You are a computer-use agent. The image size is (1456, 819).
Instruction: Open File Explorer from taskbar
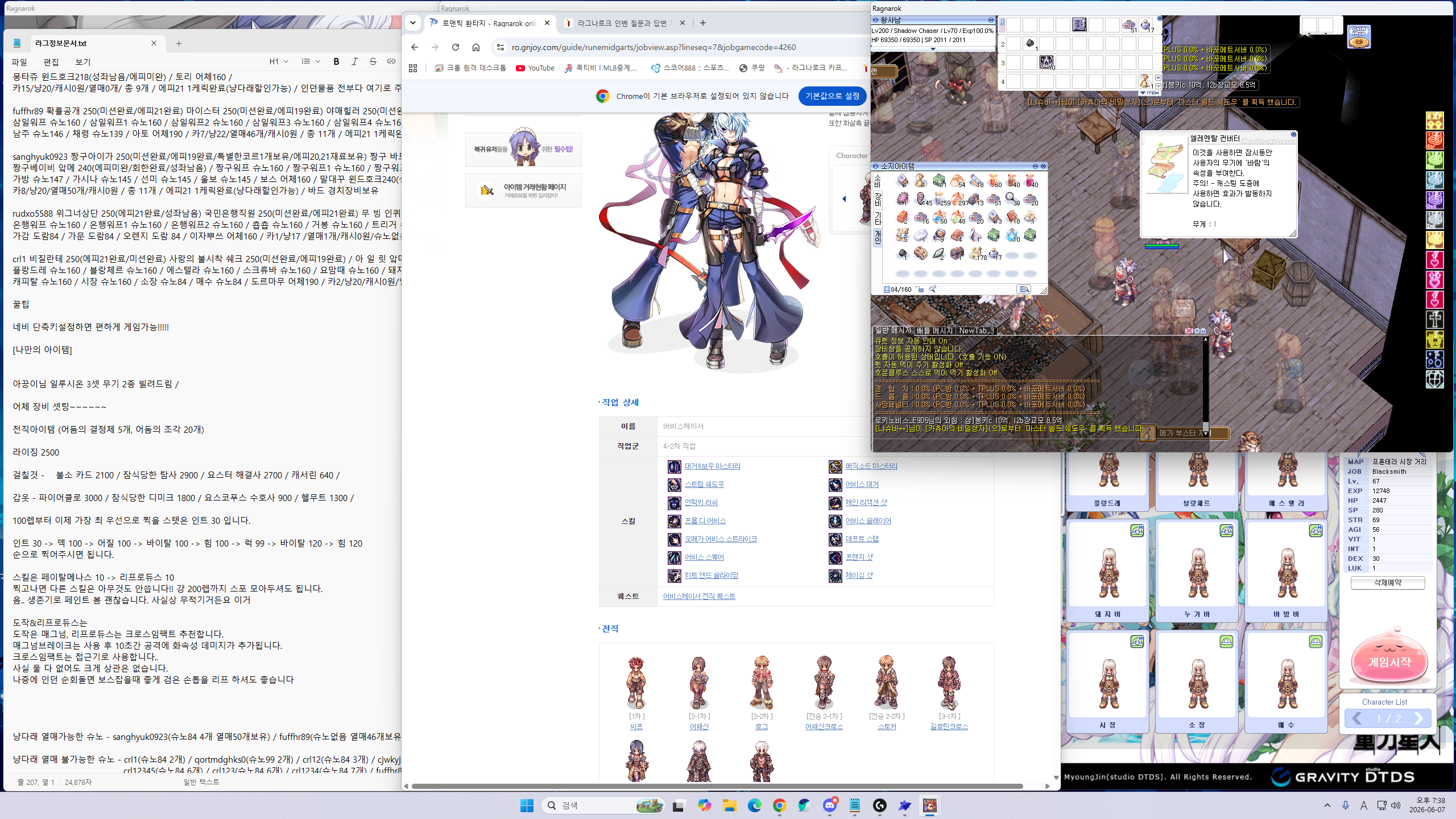tap(729, 805)
